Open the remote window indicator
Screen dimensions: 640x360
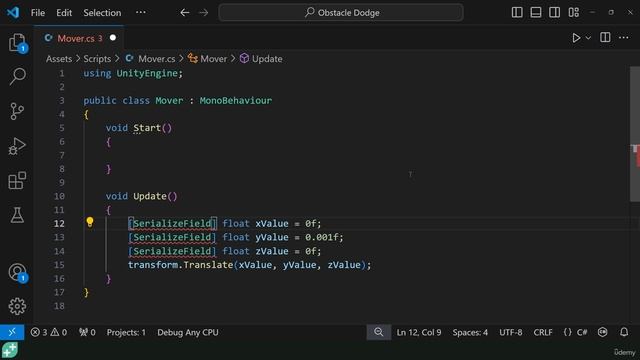[x=12, y=332]
